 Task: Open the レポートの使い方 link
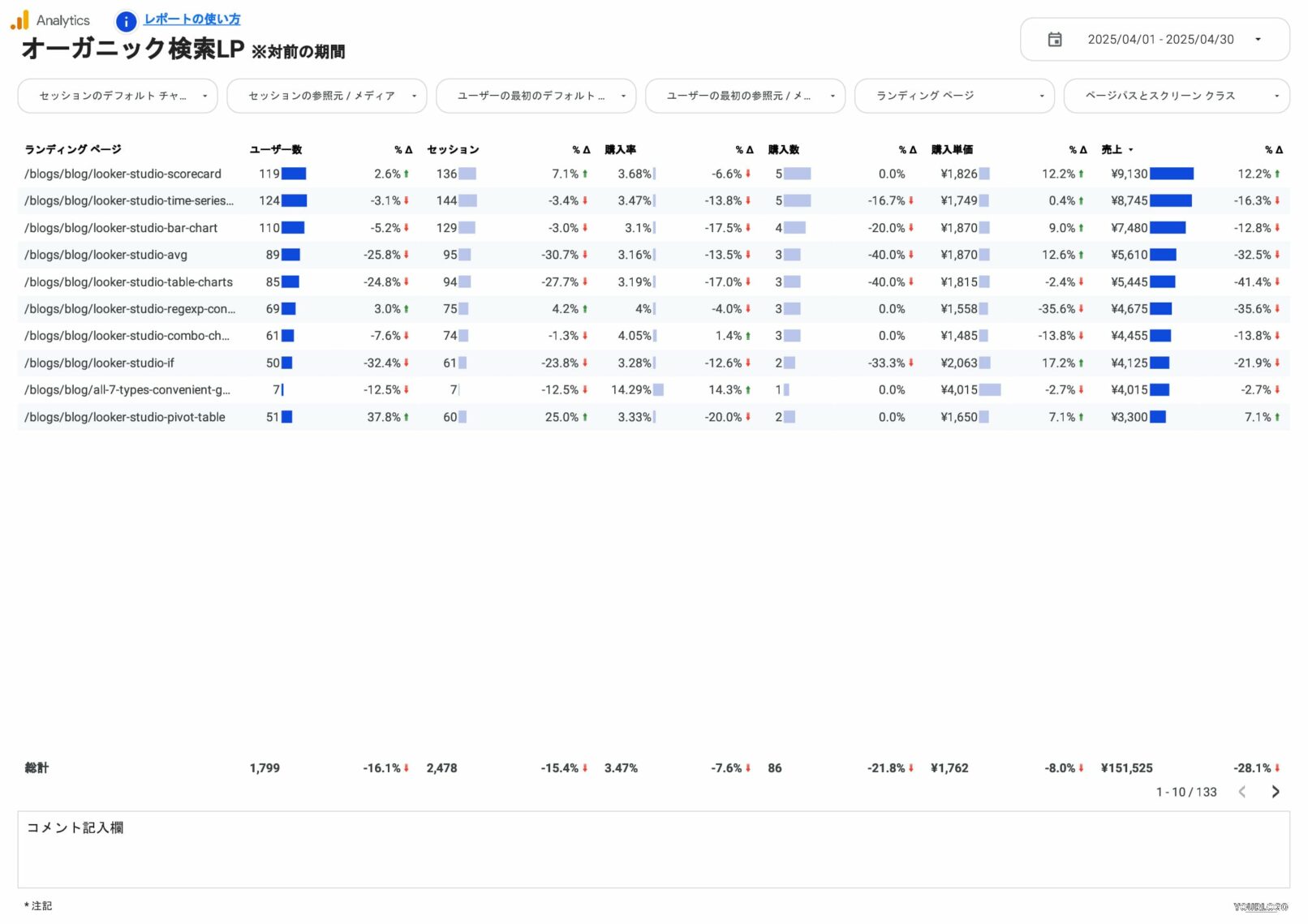pyautogui.click(x=191, y=19)
